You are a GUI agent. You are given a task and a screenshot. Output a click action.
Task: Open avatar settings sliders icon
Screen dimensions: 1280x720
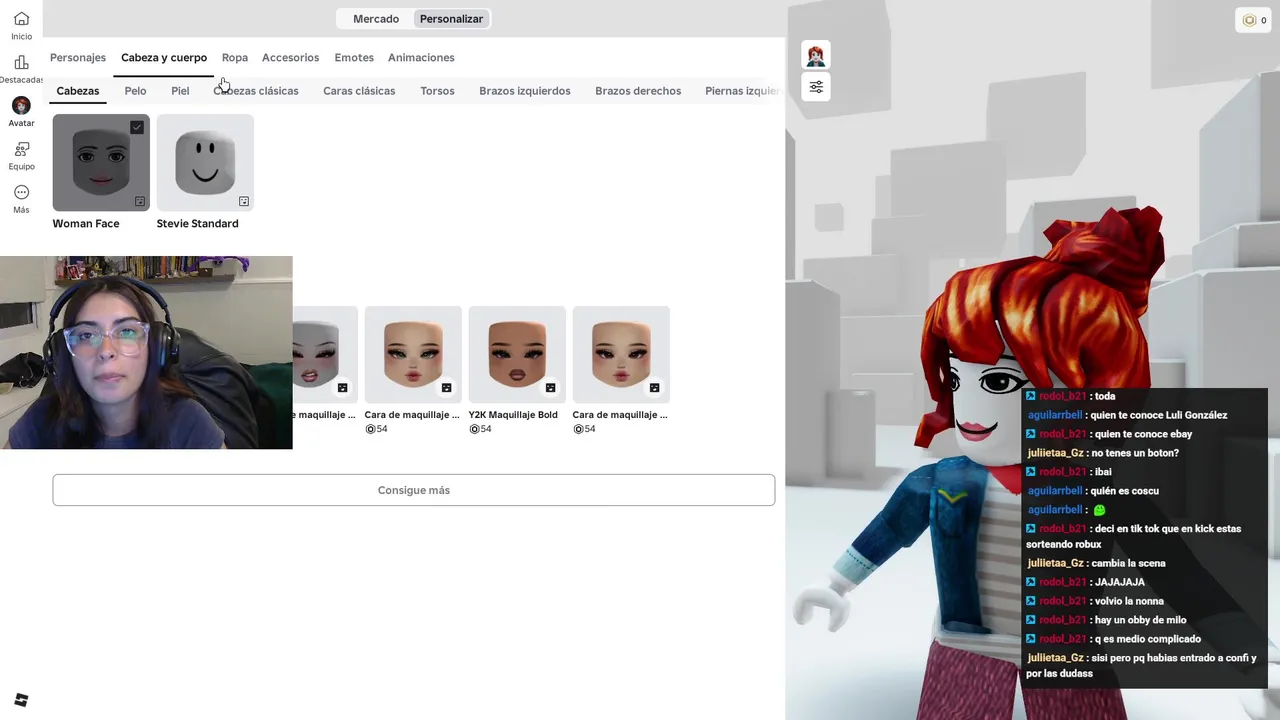click(816, 87)
